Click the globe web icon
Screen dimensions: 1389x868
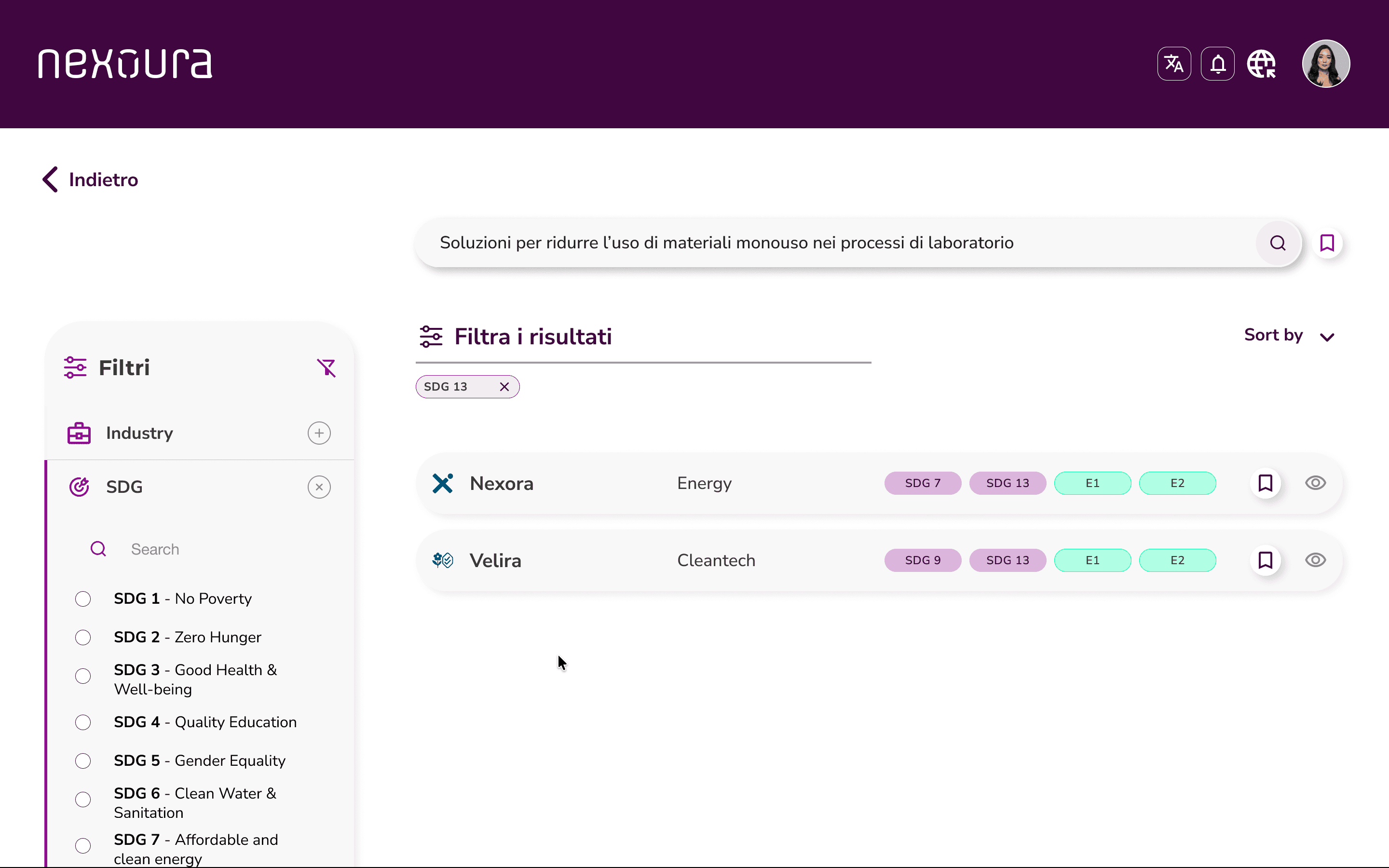pos(1261,64)
